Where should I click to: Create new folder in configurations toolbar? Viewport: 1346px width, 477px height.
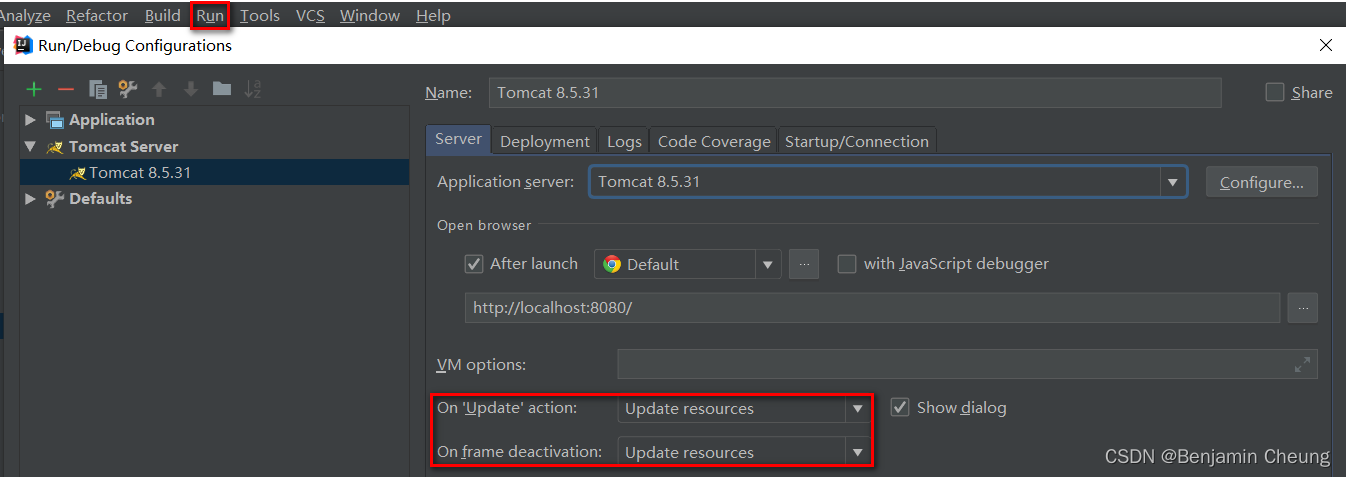(x=222, y=89)
